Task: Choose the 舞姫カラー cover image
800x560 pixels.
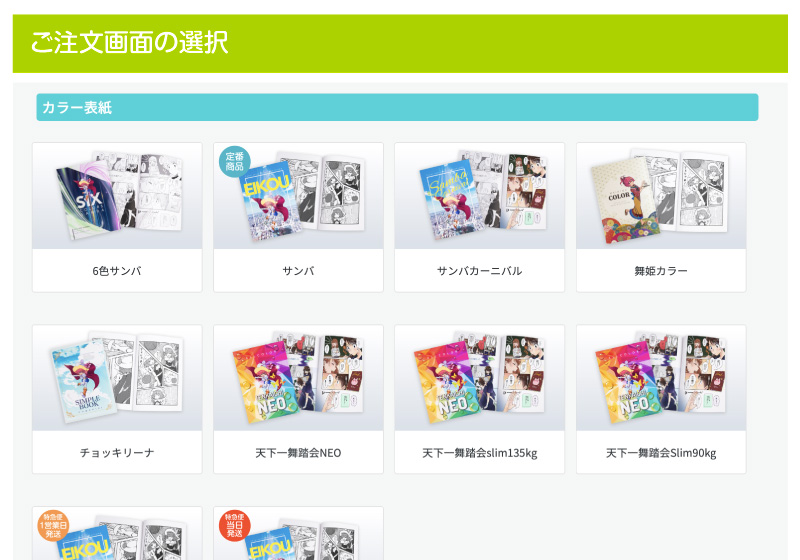Action: [x=661, y=196]
